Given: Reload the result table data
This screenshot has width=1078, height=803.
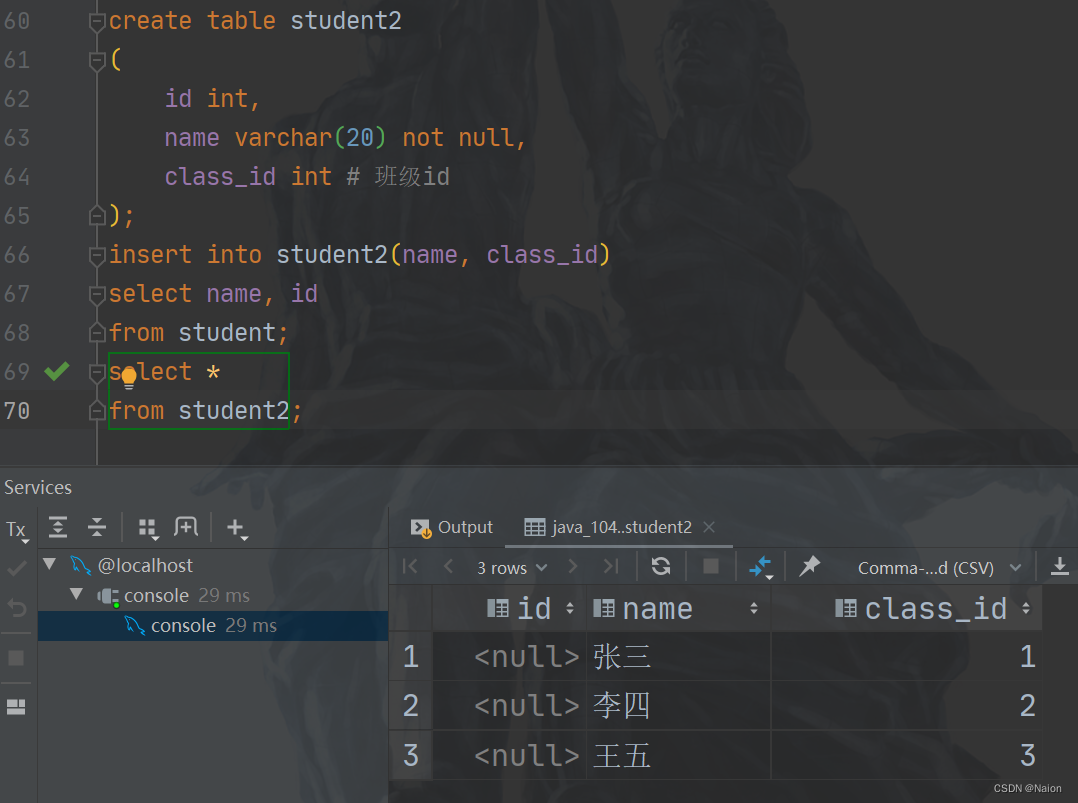Looking at the screenshot, I should point(661,566).
